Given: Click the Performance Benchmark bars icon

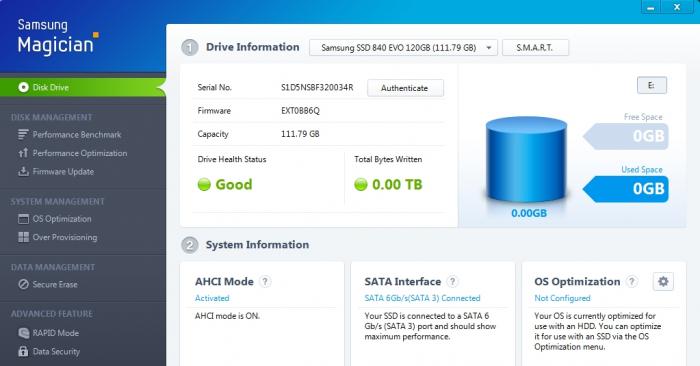Looking at the screenshot, I should (23, 134).
